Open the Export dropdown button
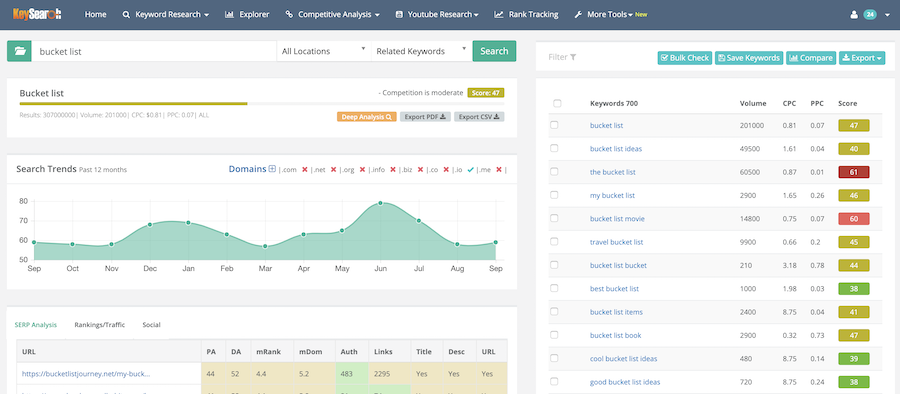This screenshot has width=900, height=394. click(862, 58)
